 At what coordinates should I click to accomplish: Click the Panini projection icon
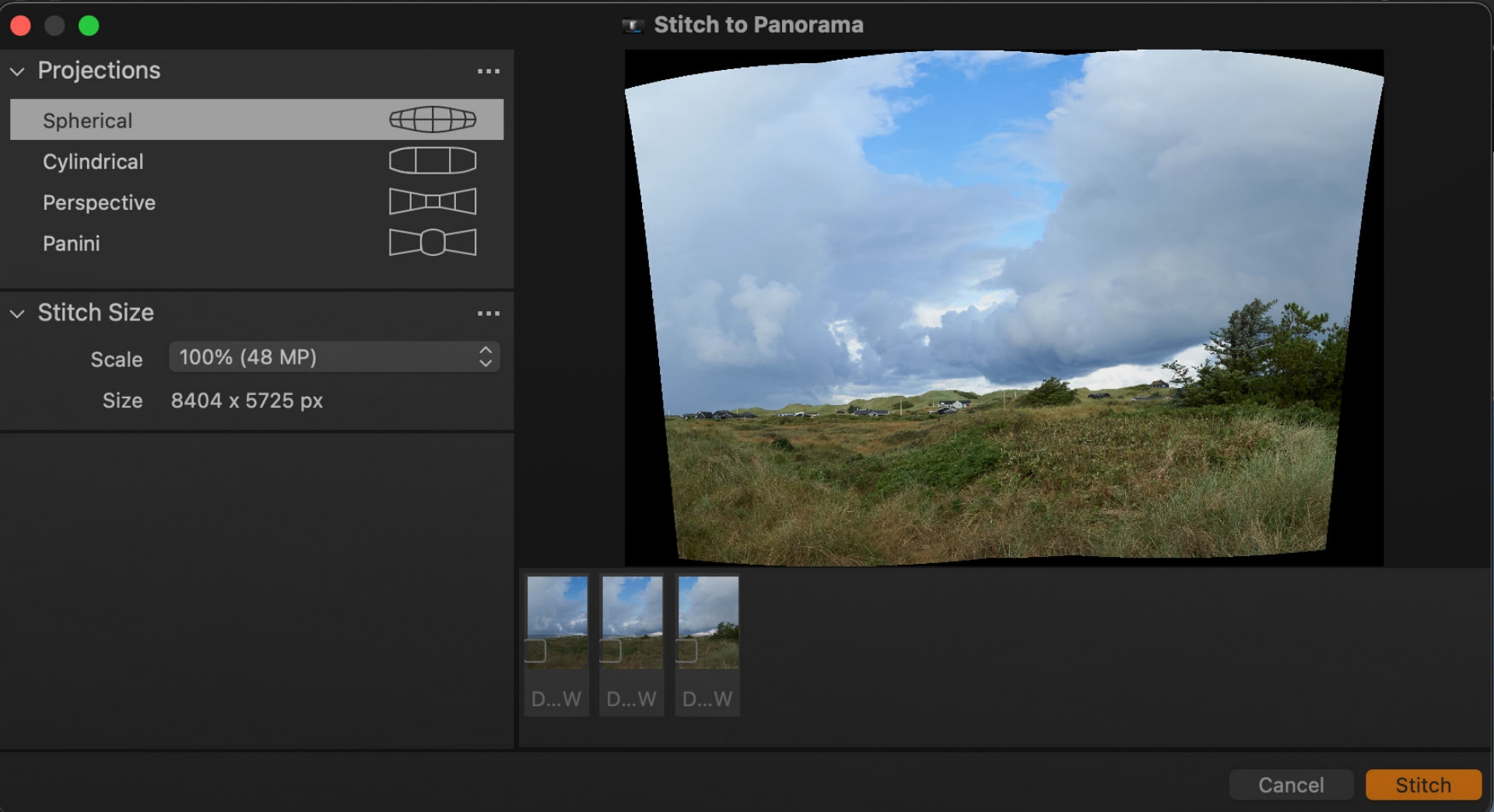point(432,242)
